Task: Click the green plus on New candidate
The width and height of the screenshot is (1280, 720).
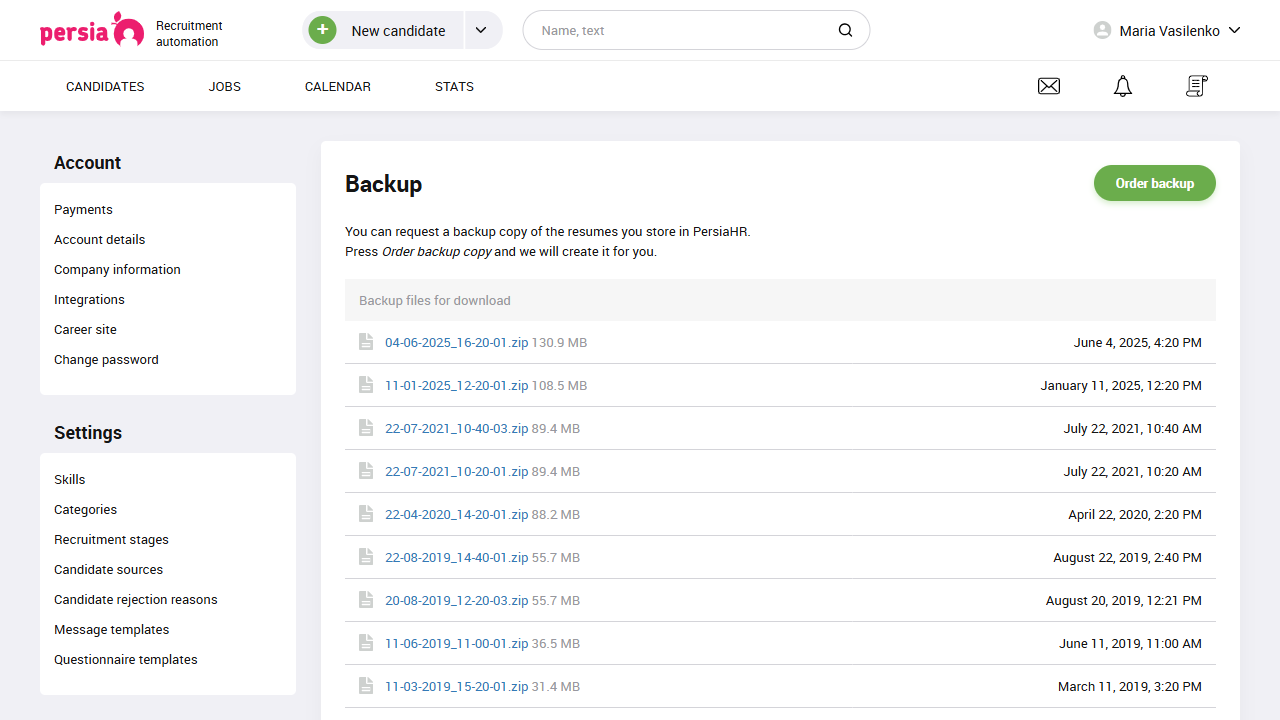Action: click(x=322, y=30)
